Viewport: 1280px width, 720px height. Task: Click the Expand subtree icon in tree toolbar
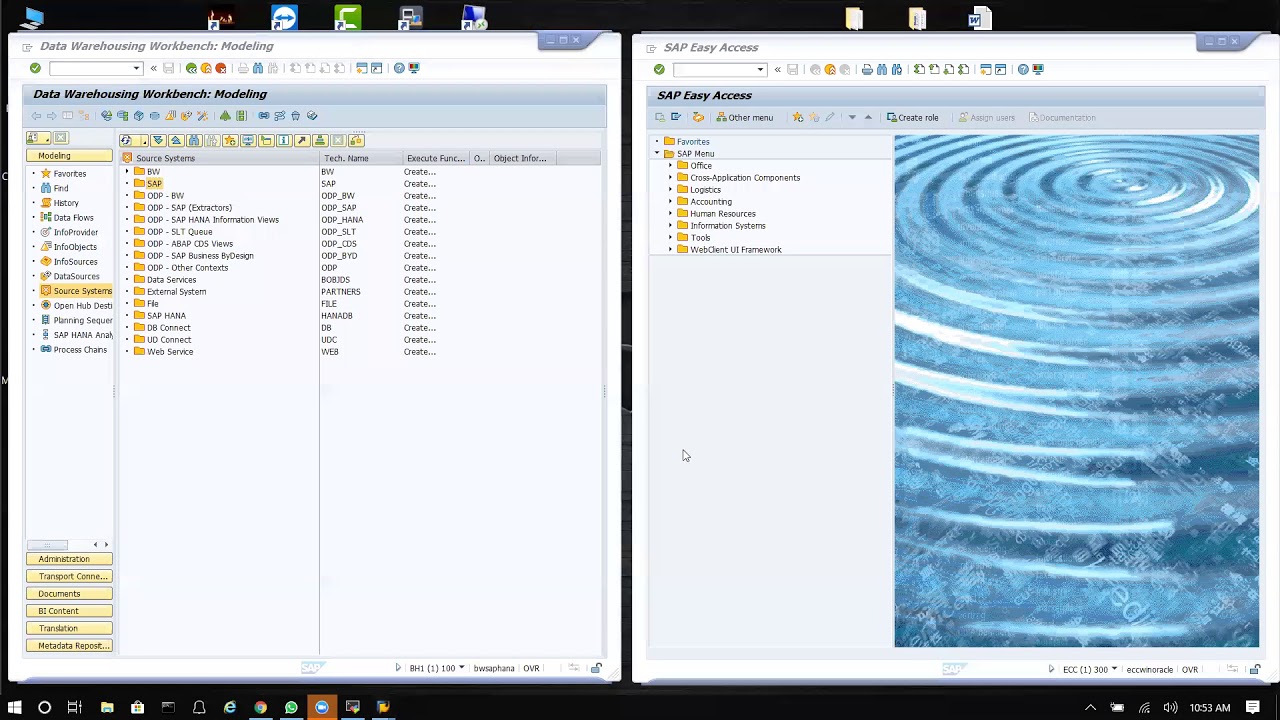tap(158, 140)
